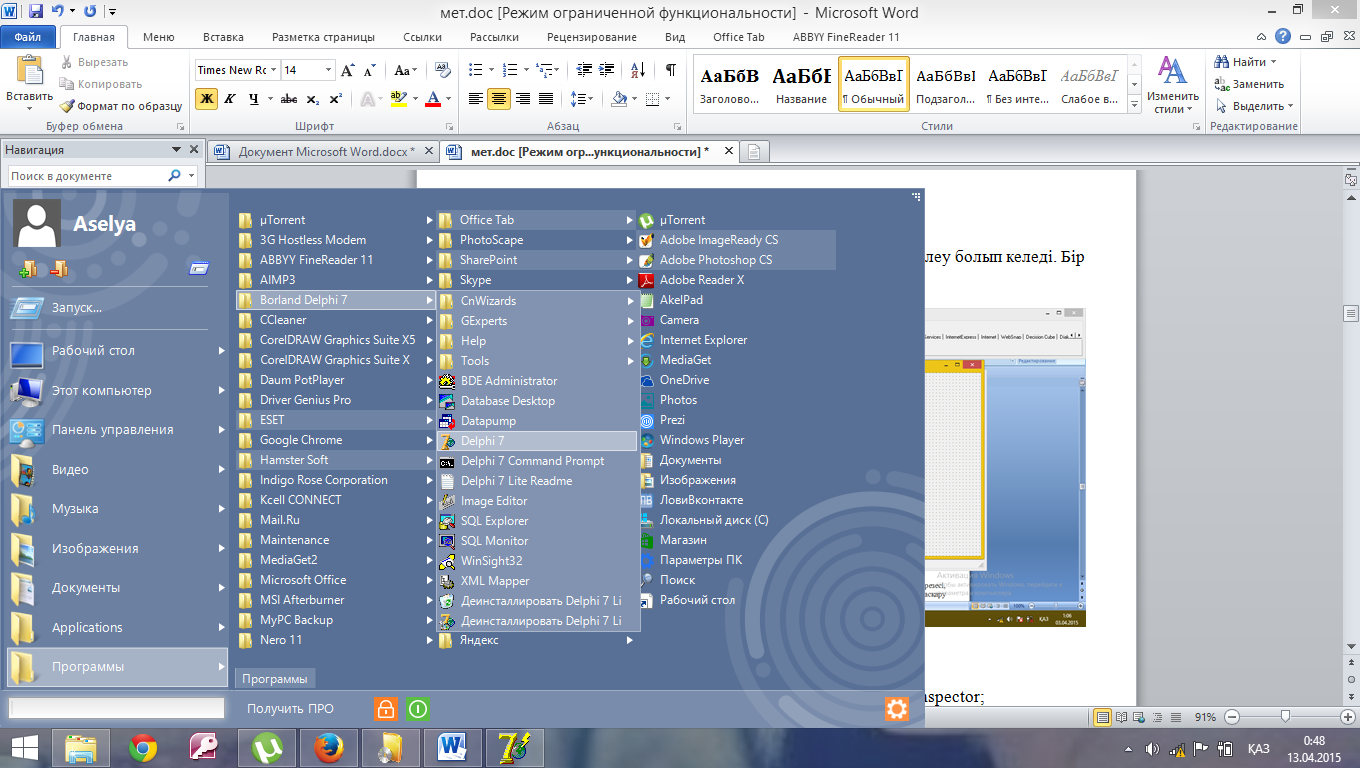Toggle center paragraph alignment
The width and height of the screenshot is (1360, 768).
[x=499, y=99]
